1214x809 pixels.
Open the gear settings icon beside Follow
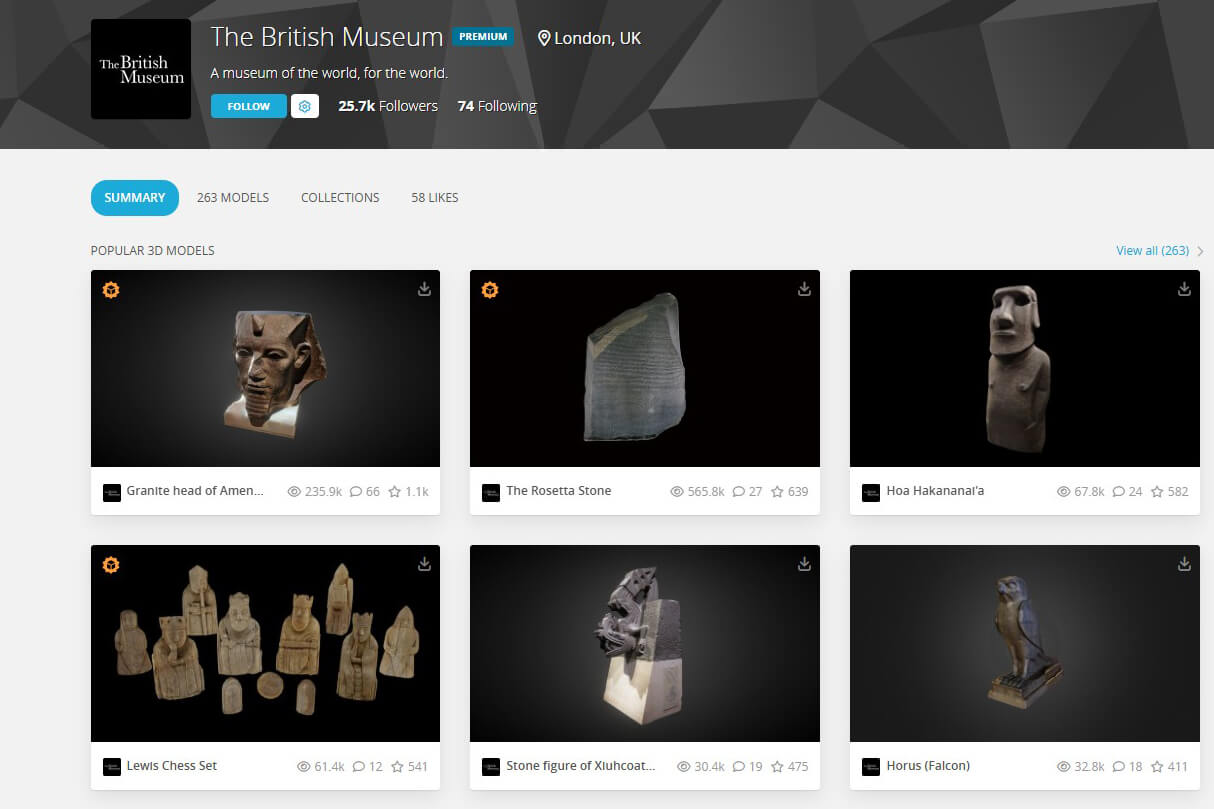305,106
